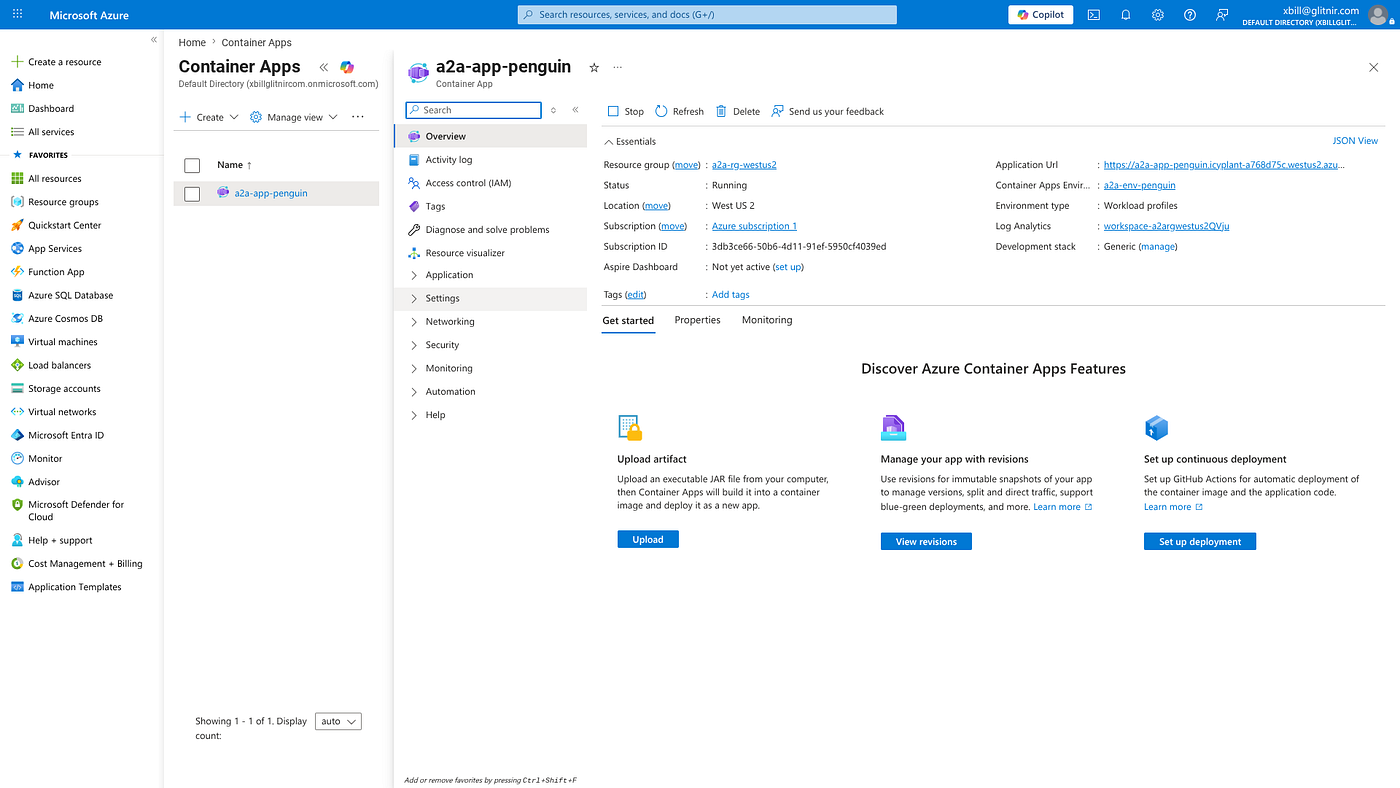Open the Create dropdown in Container Apps

[x=209, y=117]
